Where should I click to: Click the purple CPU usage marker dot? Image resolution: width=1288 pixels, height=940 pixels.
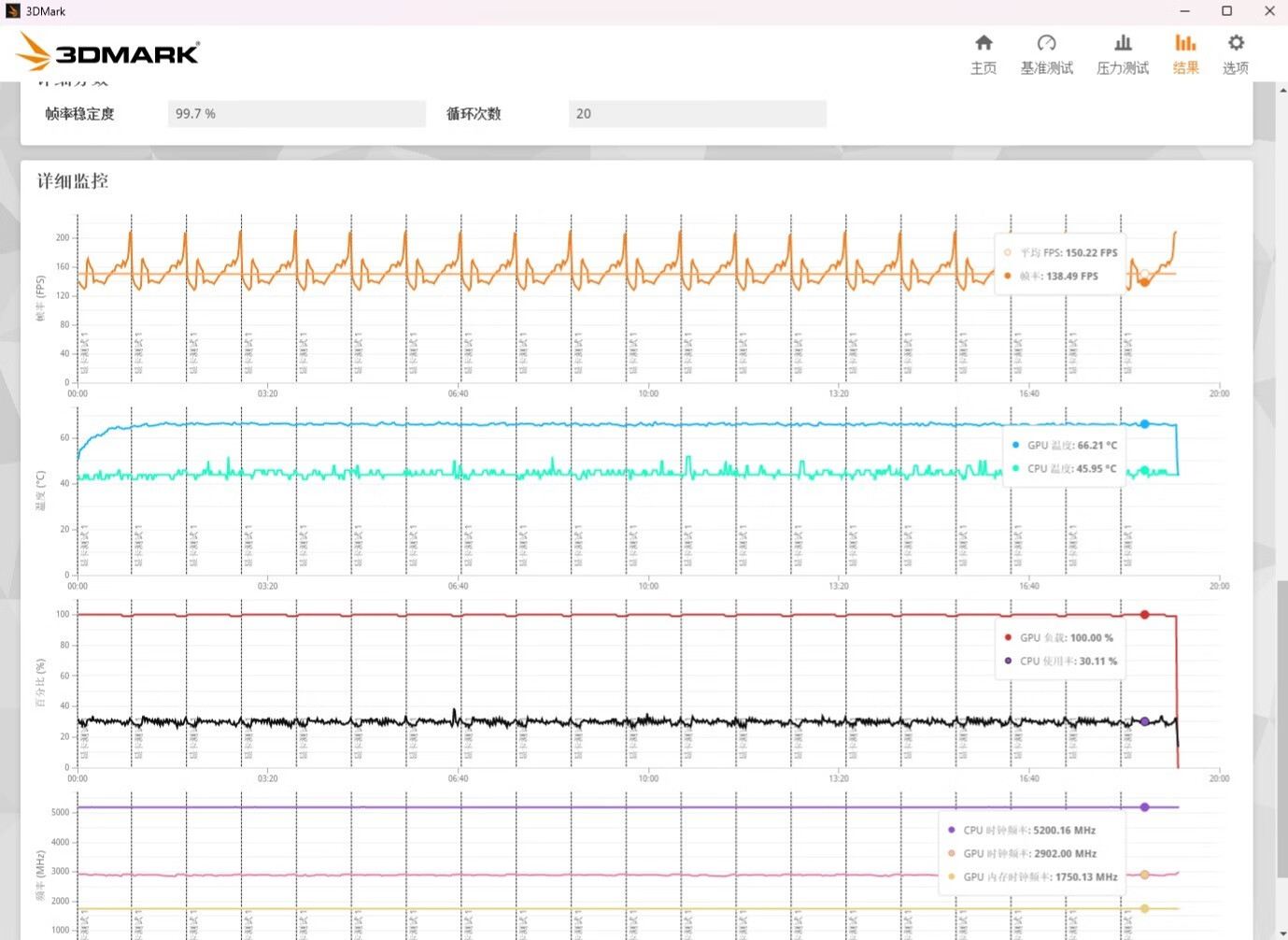1144,721
